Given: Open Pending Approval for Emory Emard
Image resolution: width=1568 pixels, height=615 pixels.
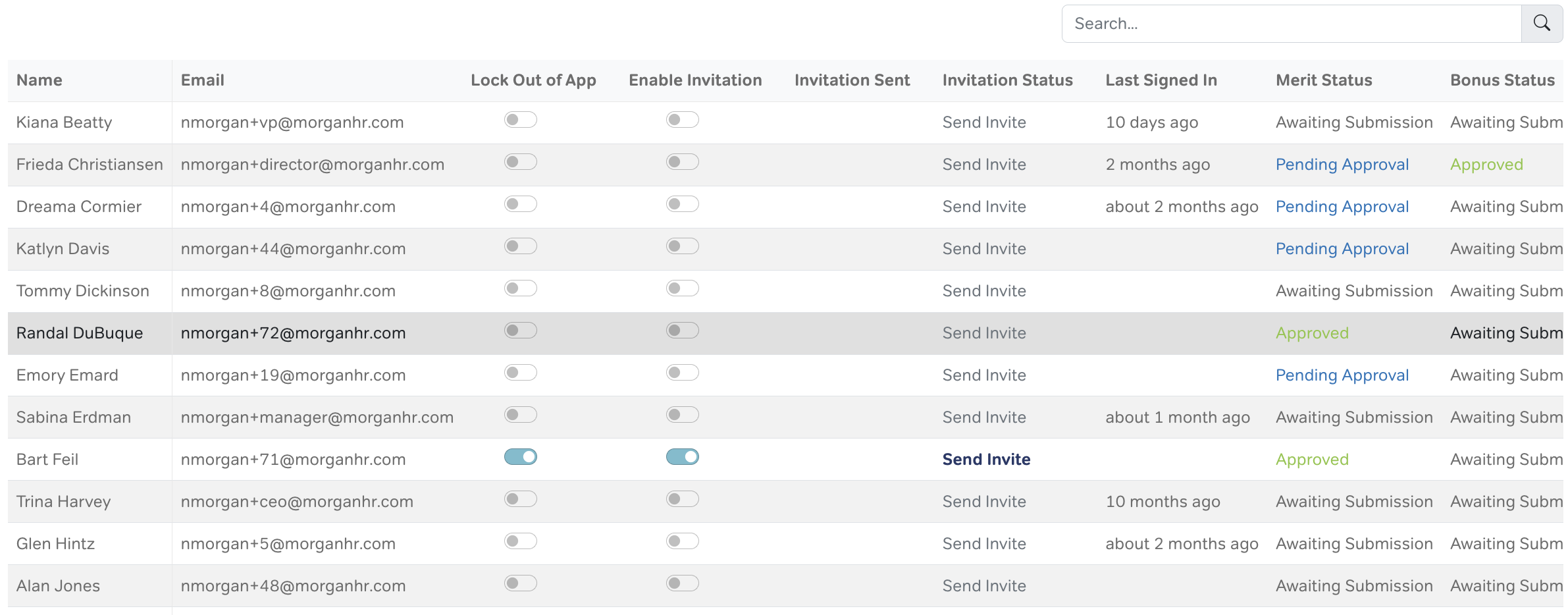Looking at the screenshot, I should [x=1342, y=375].
